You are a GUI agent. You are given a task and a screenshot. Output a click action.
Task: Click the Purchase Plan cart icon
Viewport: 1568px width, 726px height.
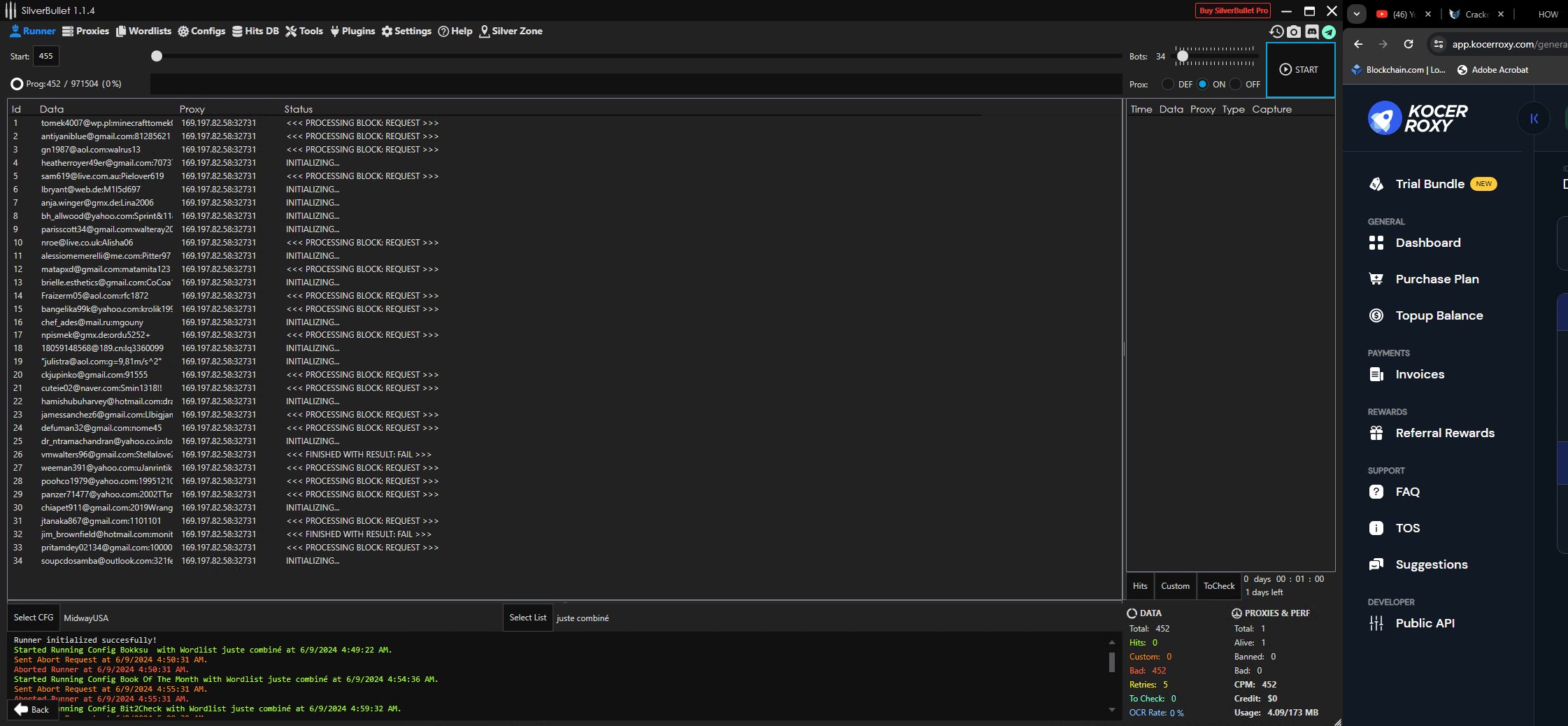pos(1376,279)
